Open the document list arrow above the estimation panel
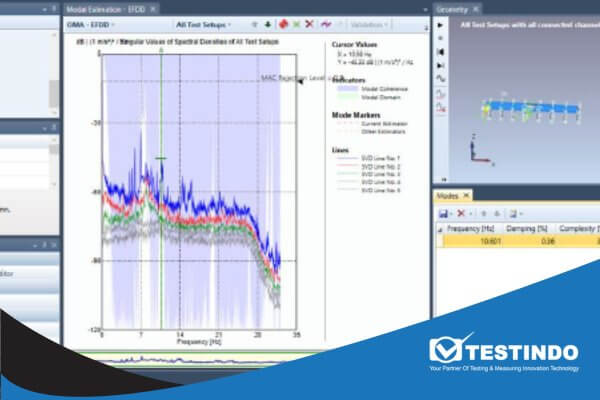 coord(426,9)
